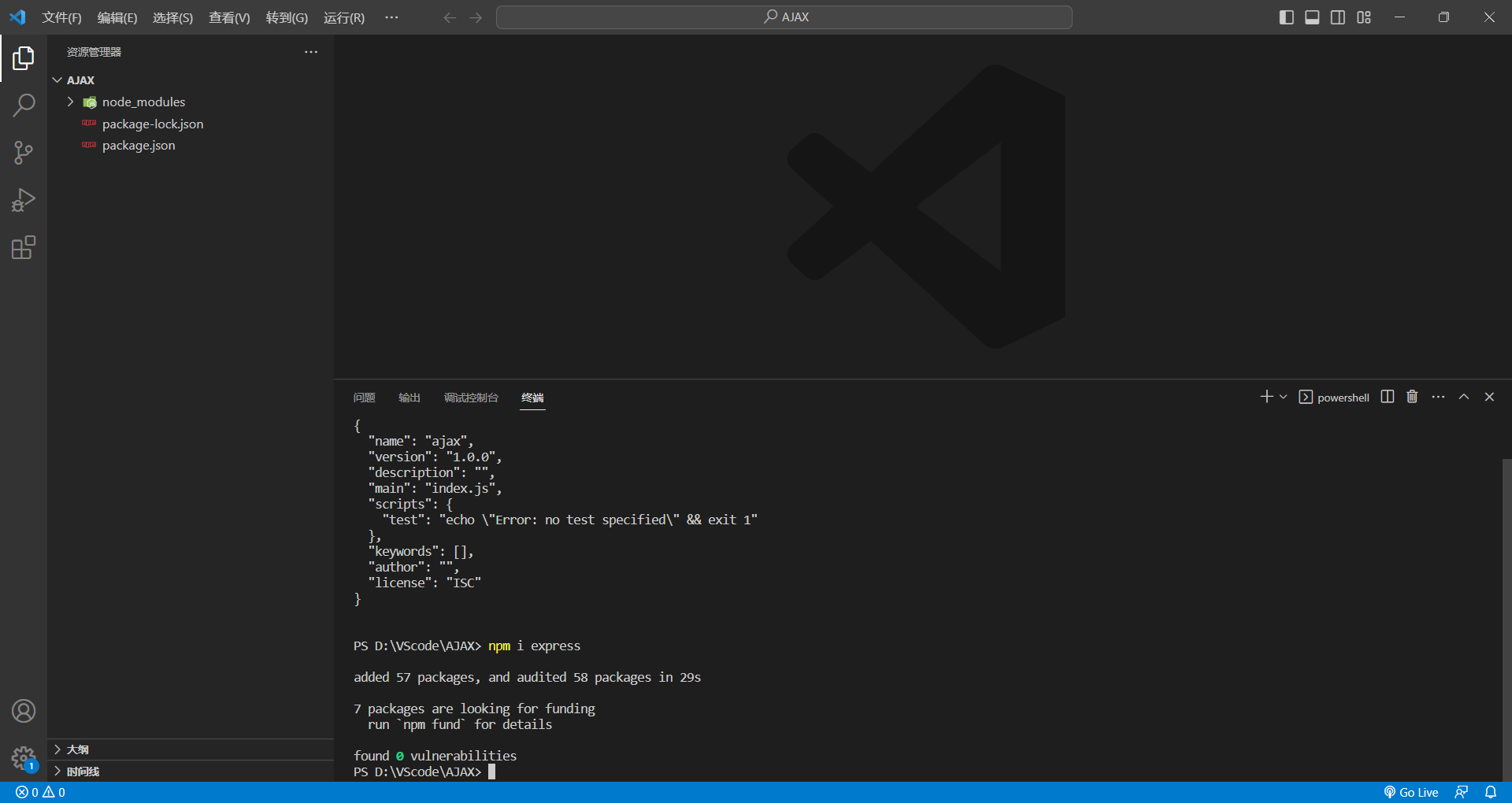Screen dimensions: 1512x803
Task: Open the Extensions view
Action: 24,248
